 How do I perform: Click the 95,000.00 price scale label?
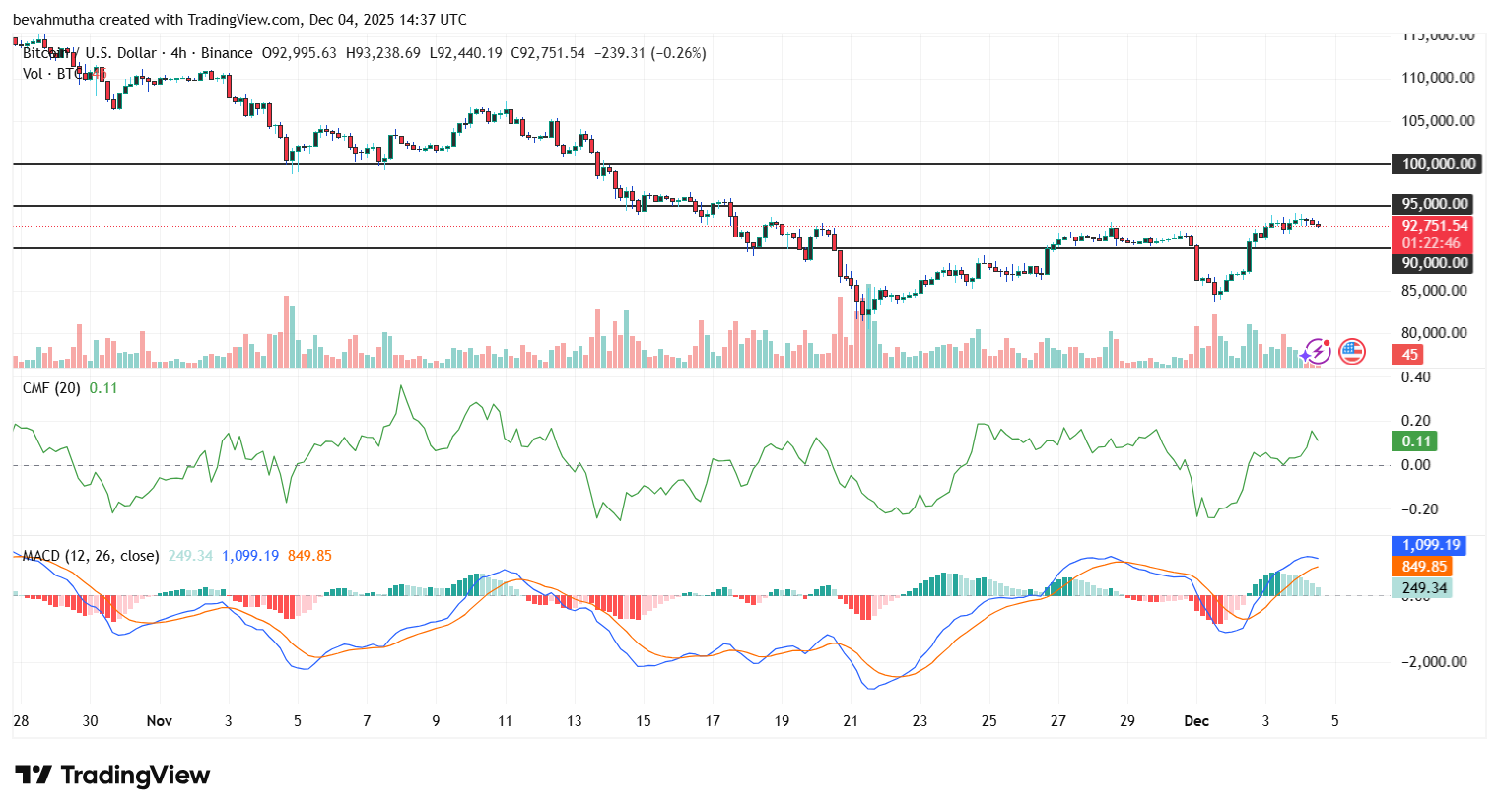click(1435, 204)
